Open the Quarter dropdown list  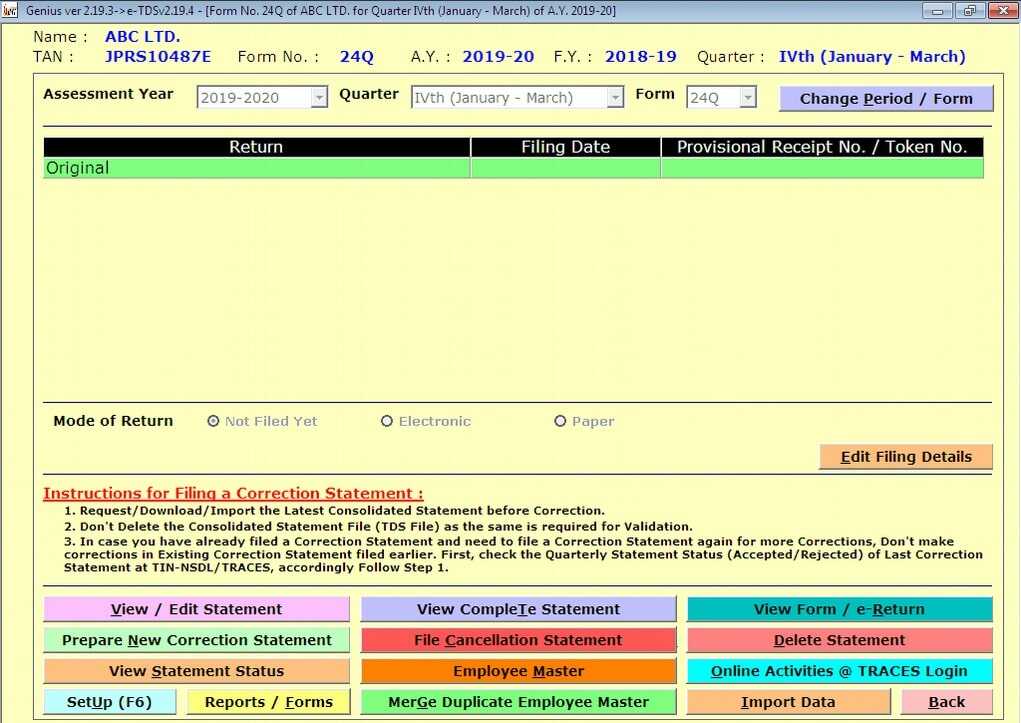click(615, 98)
